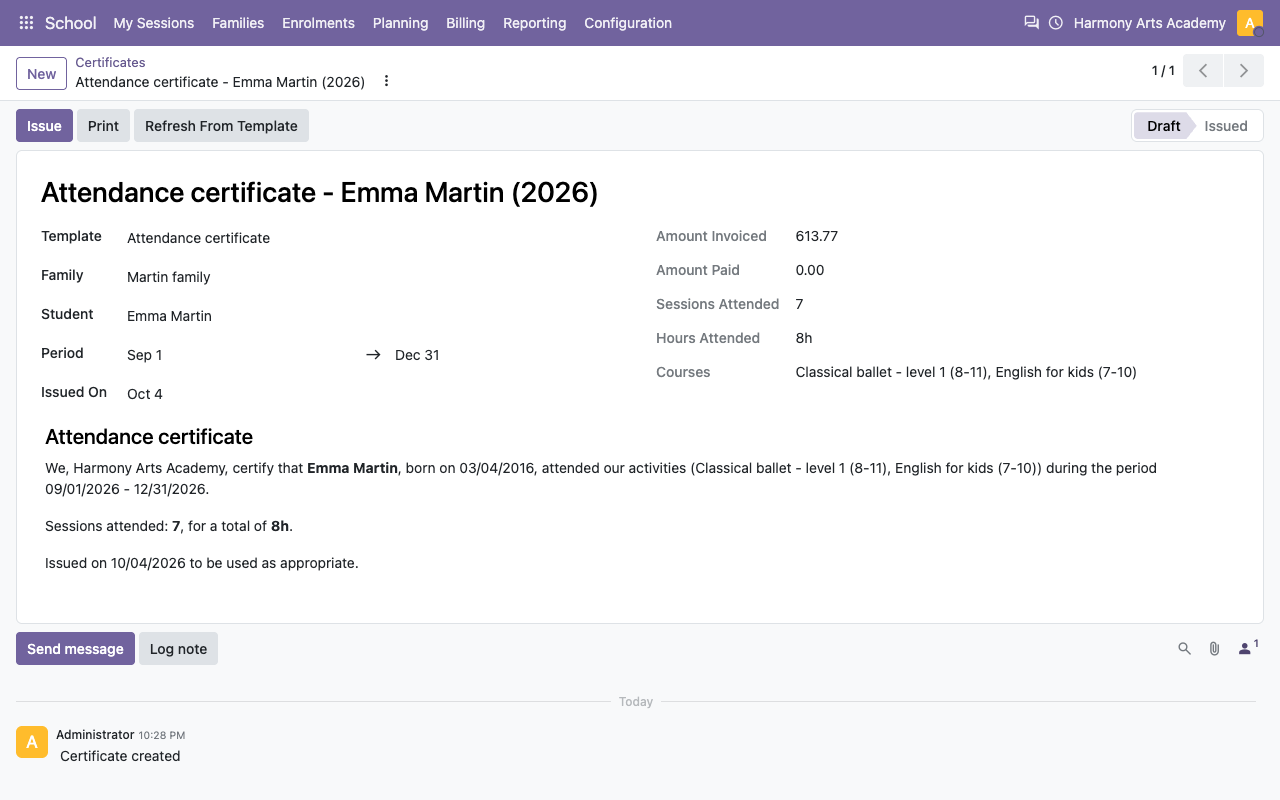
Task: Click Log note button
Action: [x=178, y=649]
